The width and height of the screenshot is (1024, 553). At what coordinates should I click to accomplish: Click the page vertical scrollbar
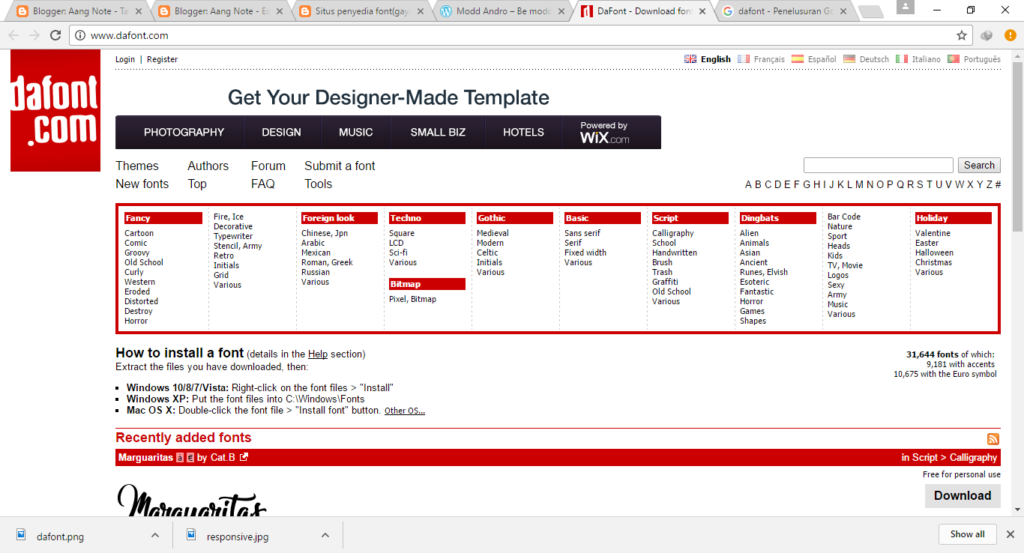(x=1017, y=147)
